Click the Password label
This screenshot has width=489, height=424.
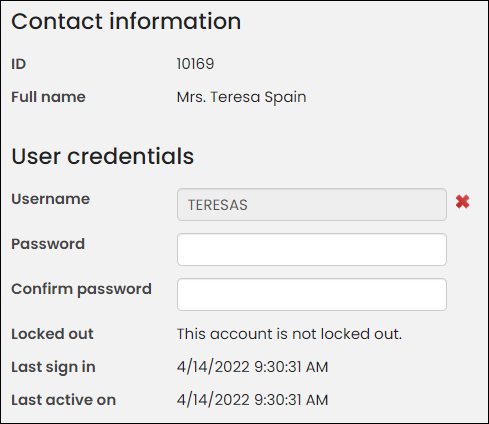48,244
